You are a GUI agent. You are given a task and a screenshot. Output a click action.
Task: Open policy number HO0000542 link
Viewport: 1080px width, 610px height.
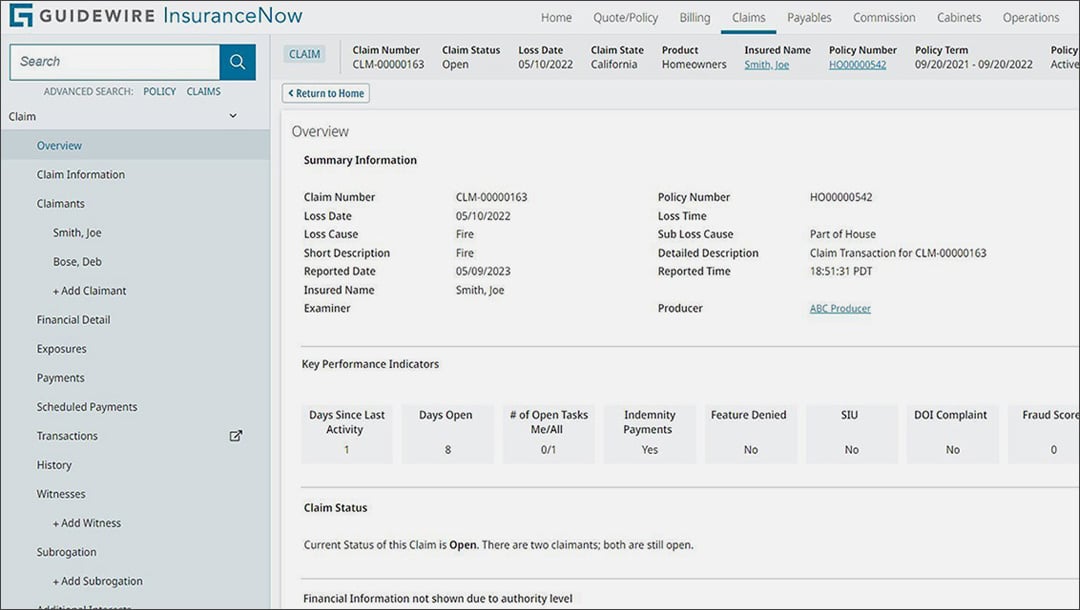(861, 64)
